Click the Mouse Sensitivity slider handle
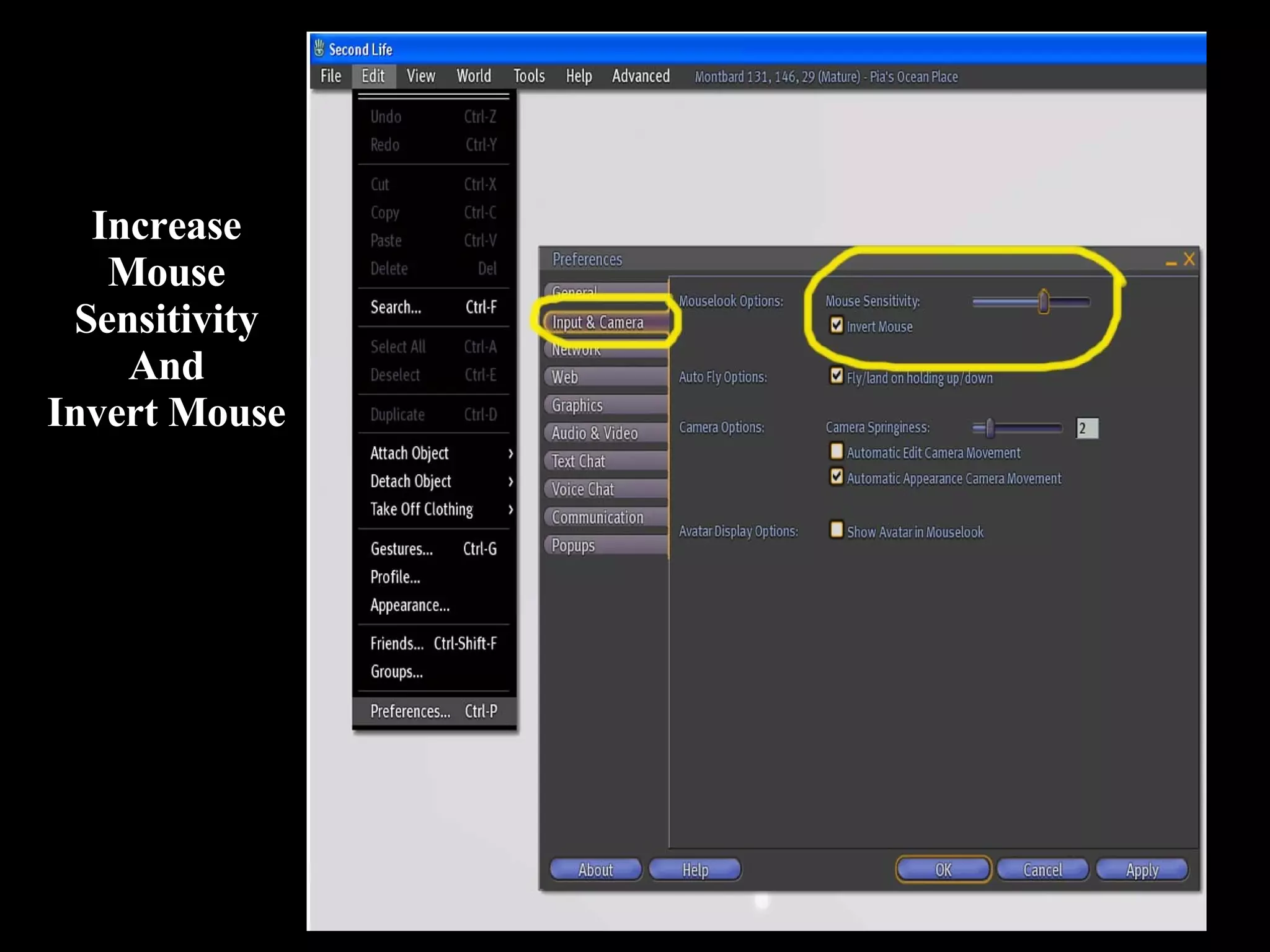This screenshot has height=952, width=1270. (x=1044, y=301)
